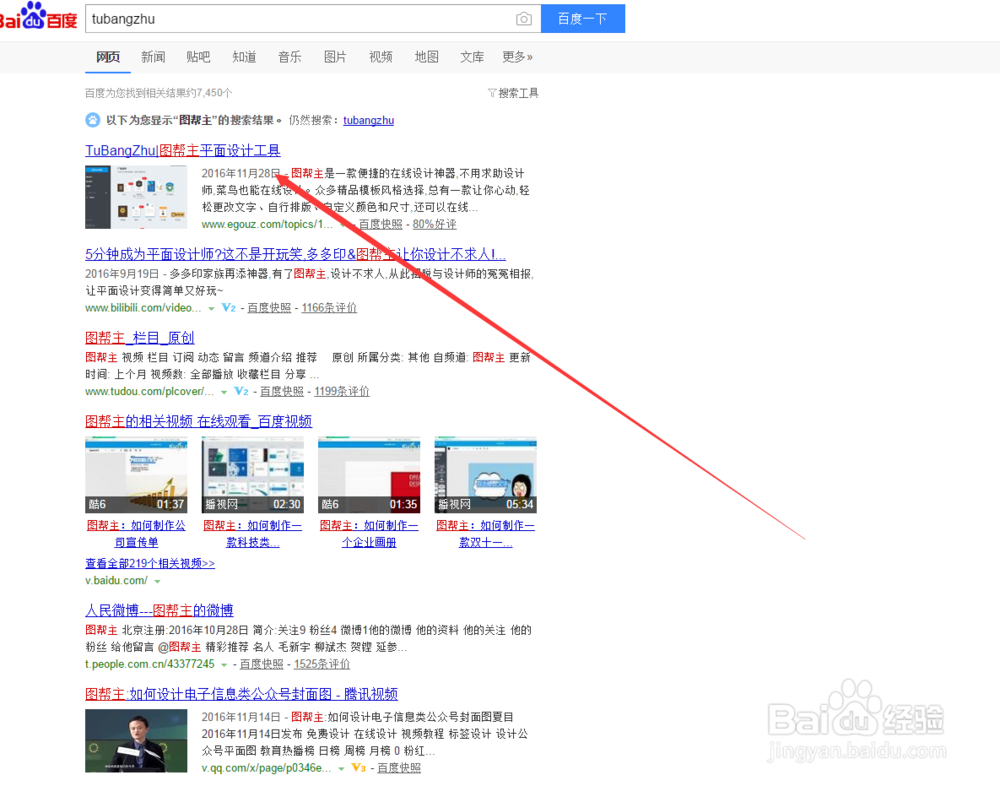Play the 01:37 video thumbnail
The image size is (1000, 786).
tap(136, 475)
